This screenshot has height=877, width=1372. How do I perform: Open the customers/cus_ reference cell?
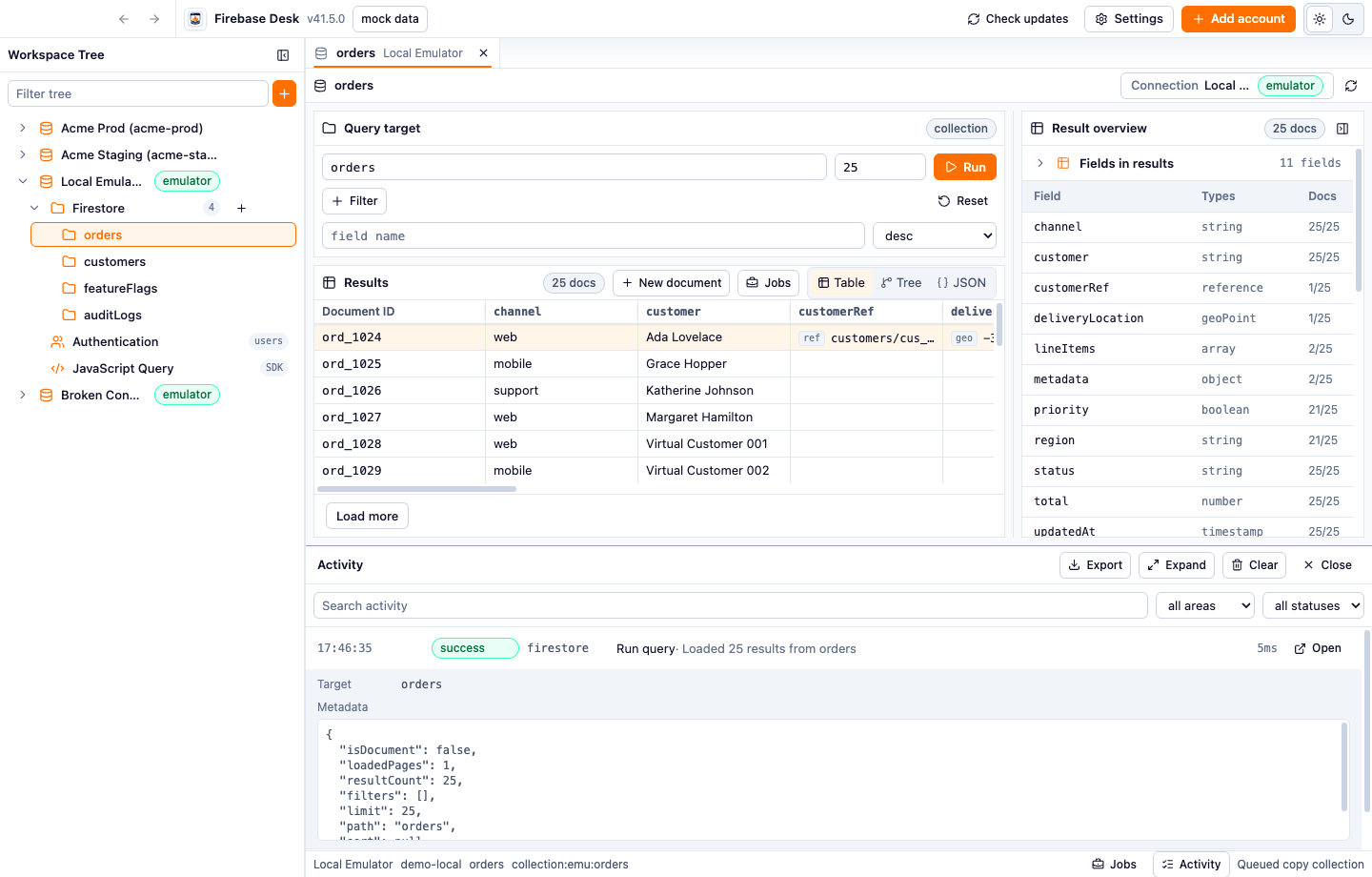point(867,337)
